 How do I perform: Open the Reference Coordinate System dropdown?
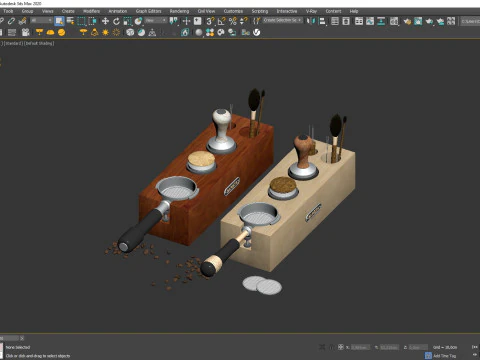(156, 21)
